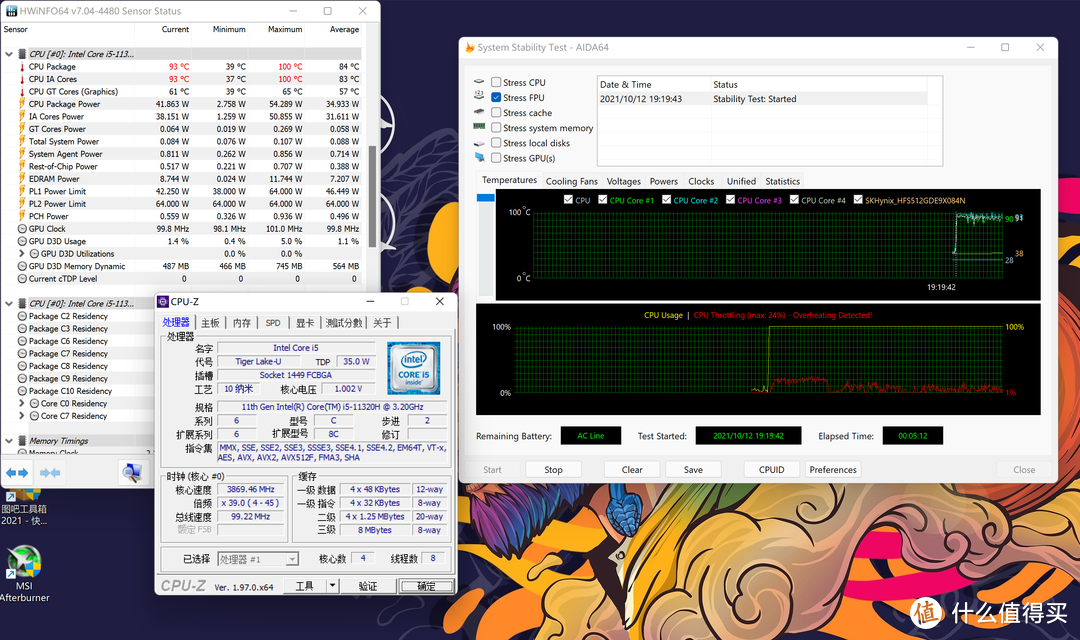Screen dimensions: 1080x640
Task: Select the Stability Test: Started log row
Action: tap(762, 99)
